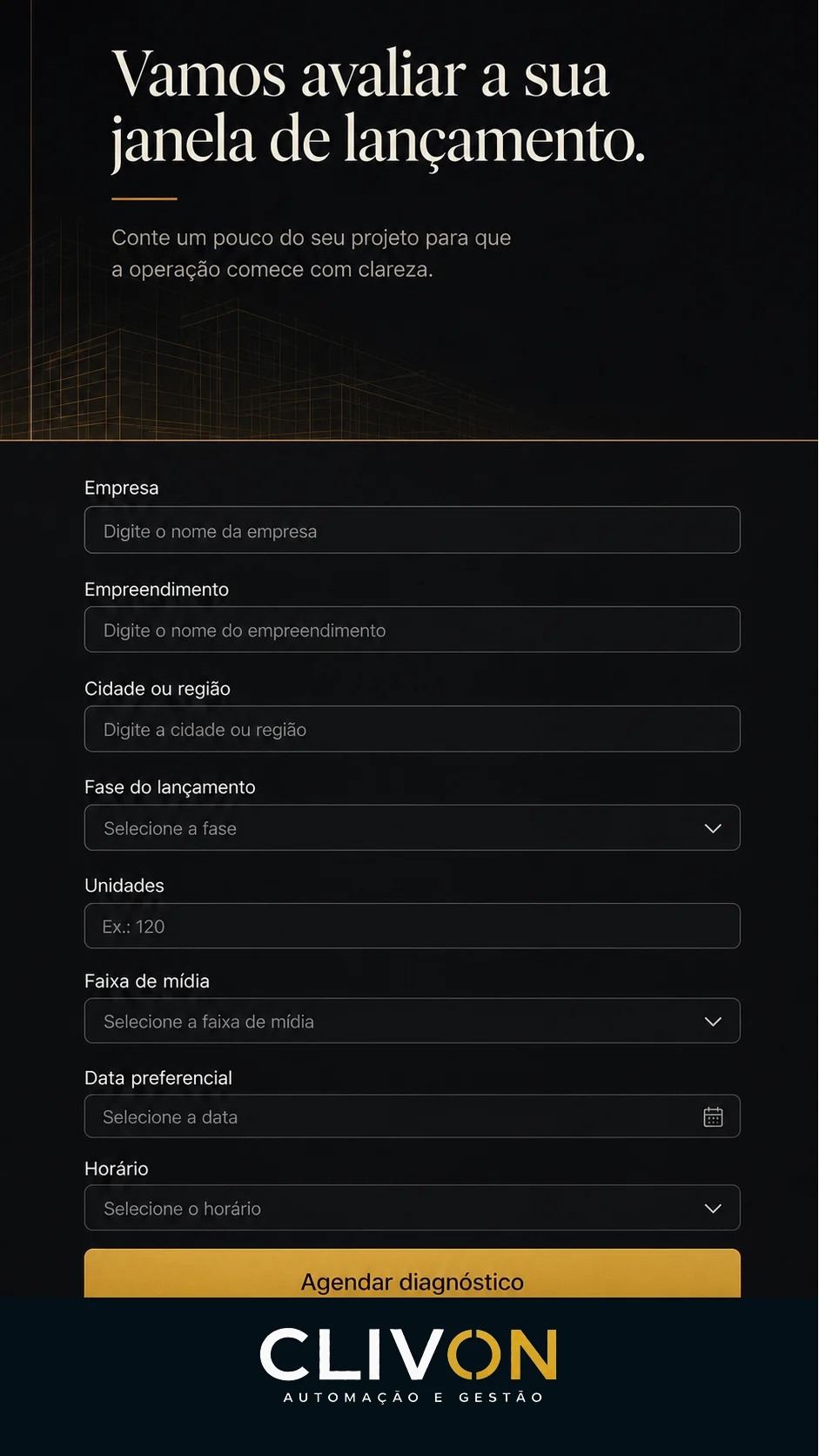Focus the Unidades field showing Ex.: 120

pos(412,926)
